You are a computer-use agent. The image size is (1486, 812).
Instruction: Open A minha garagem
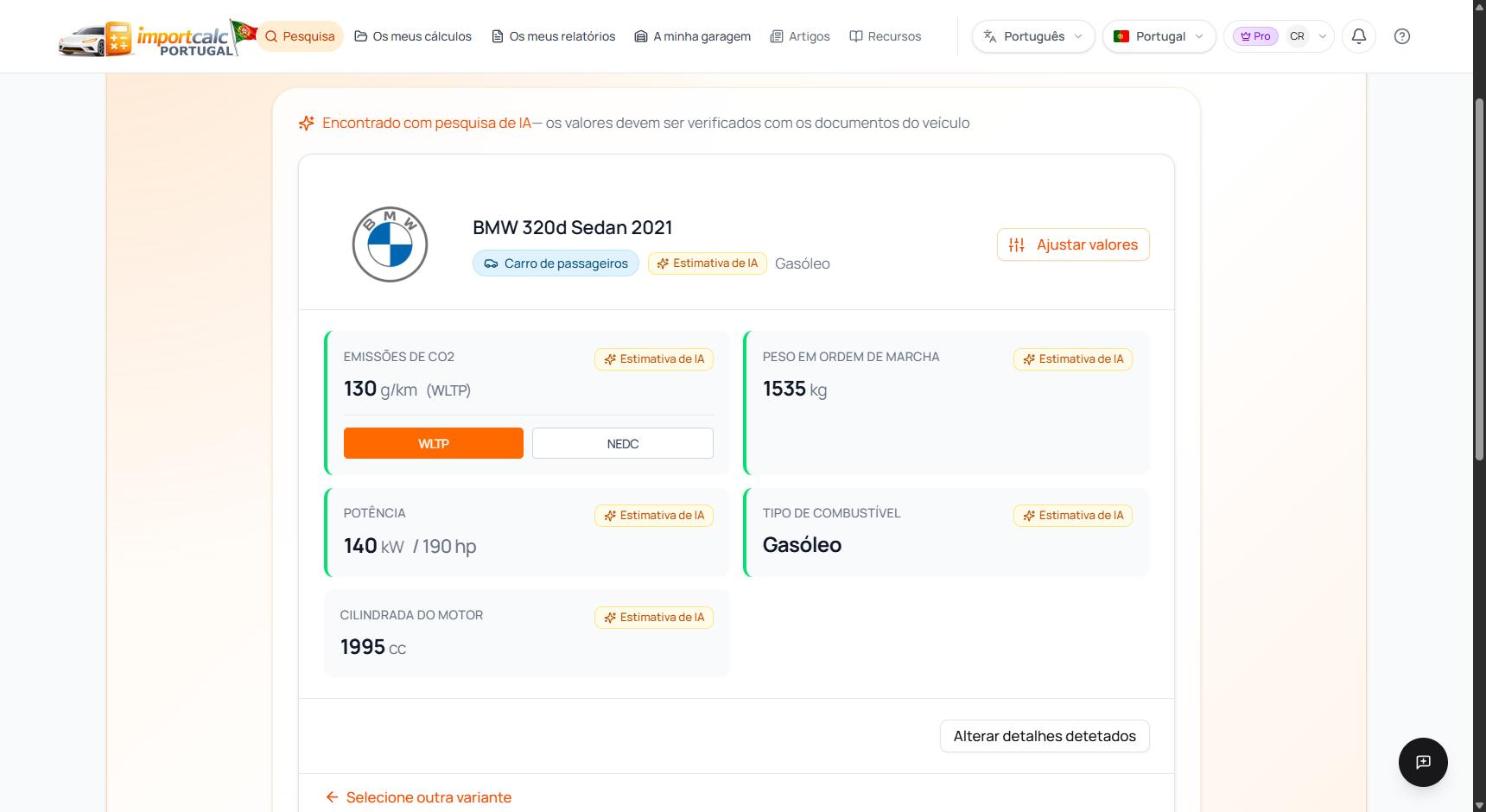pos(692,36)
